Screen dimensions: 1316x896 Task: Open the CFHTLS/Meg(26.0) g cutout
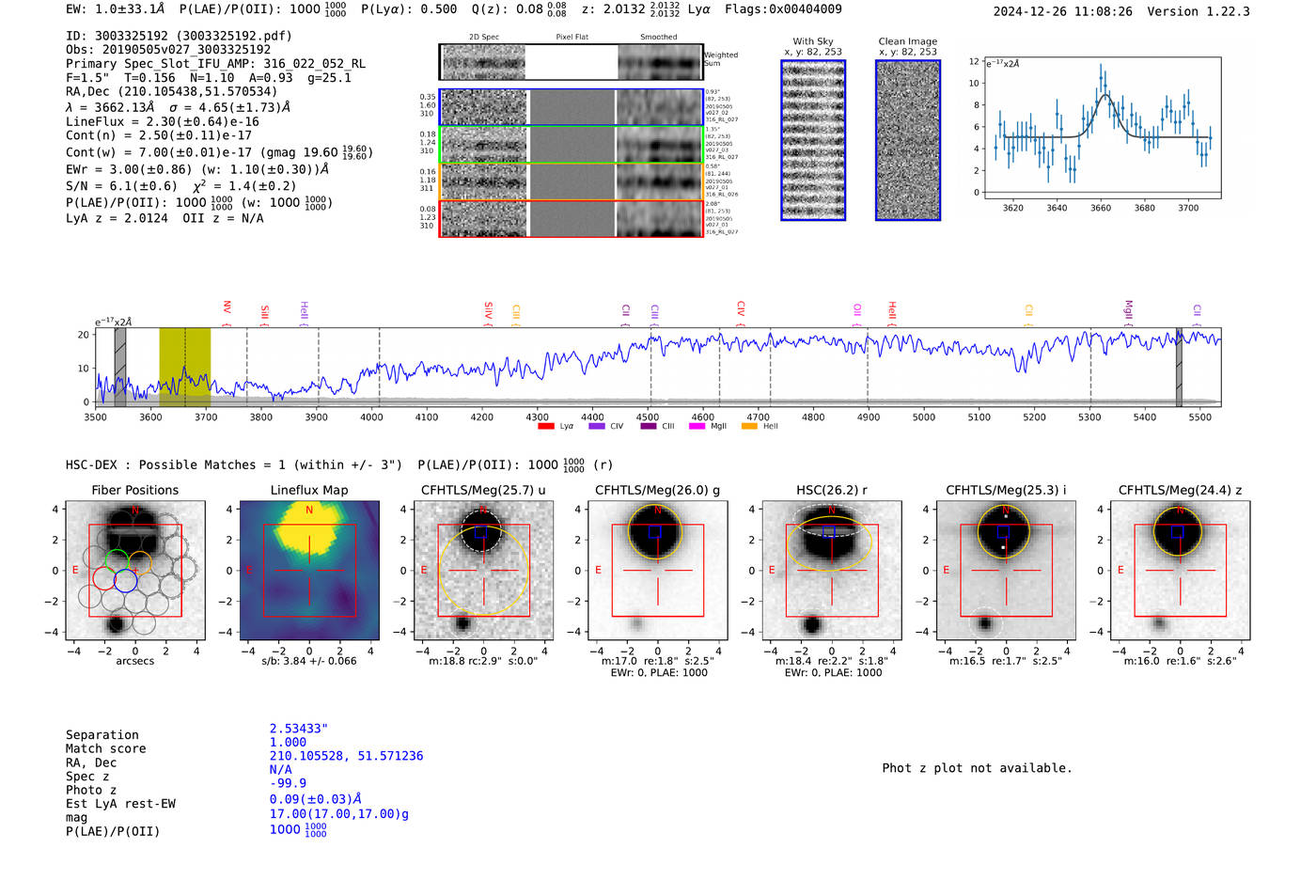(x=658, y=570)
